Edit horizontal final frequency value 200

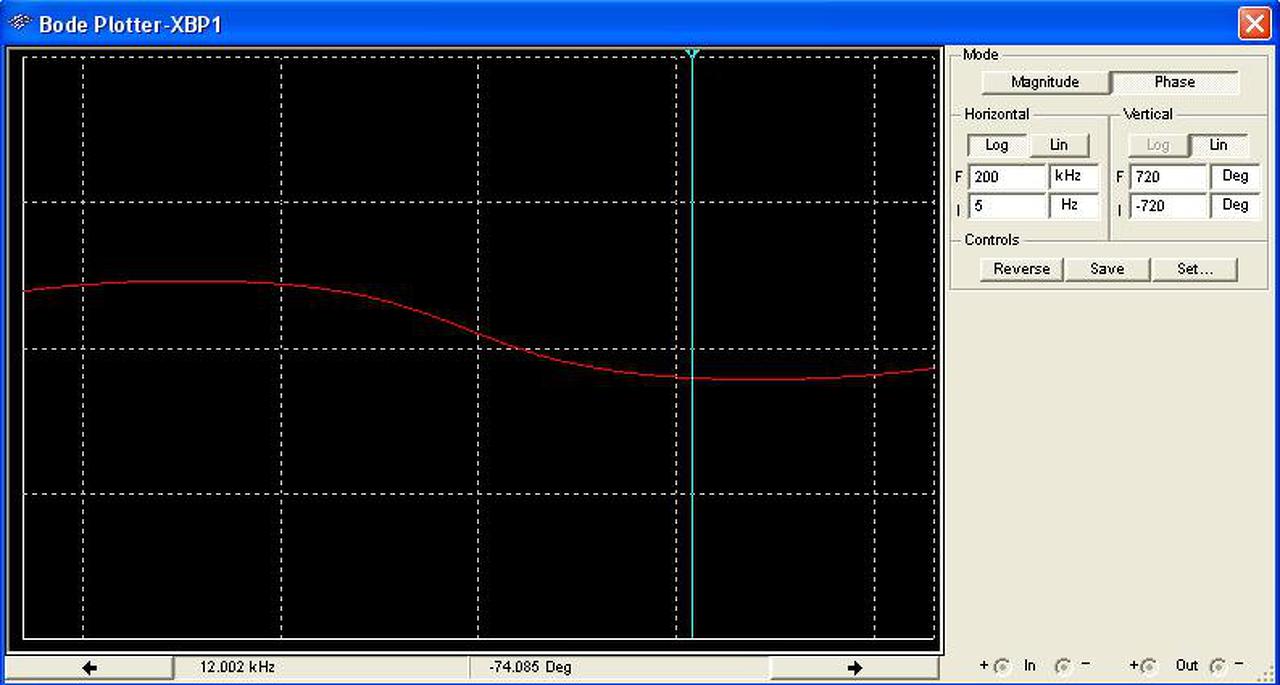point(1007,176)
